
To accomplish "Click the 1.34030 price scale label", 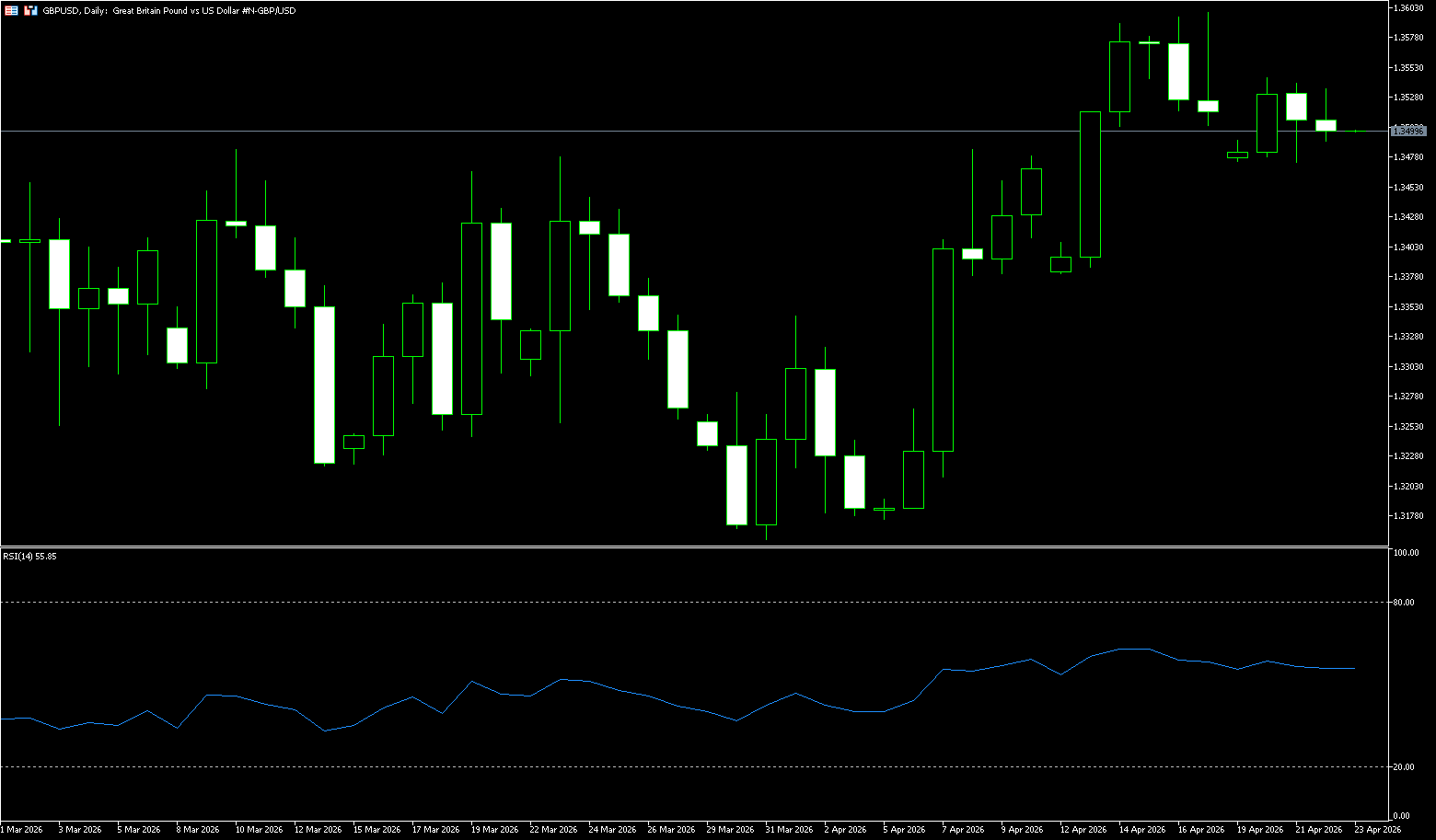I will click(x=1408, y=247).
